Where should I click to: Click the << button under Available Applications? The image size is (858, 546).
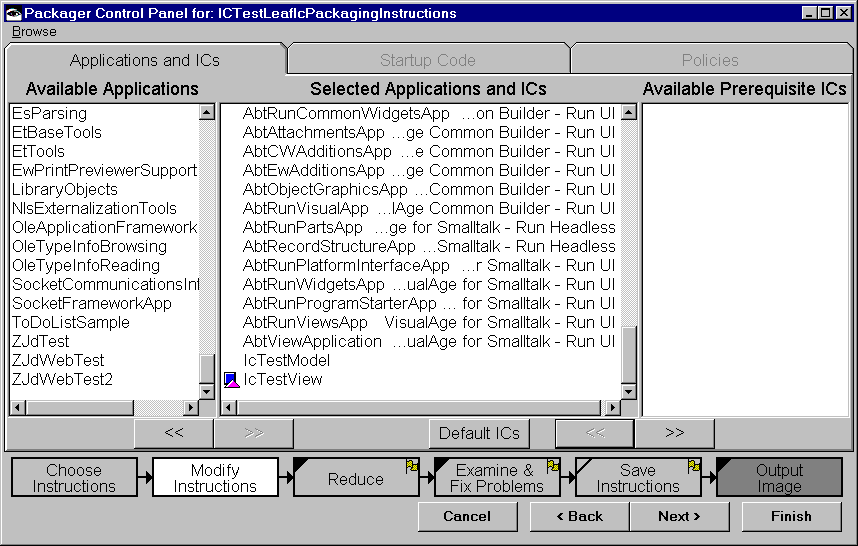coord(174,433)
